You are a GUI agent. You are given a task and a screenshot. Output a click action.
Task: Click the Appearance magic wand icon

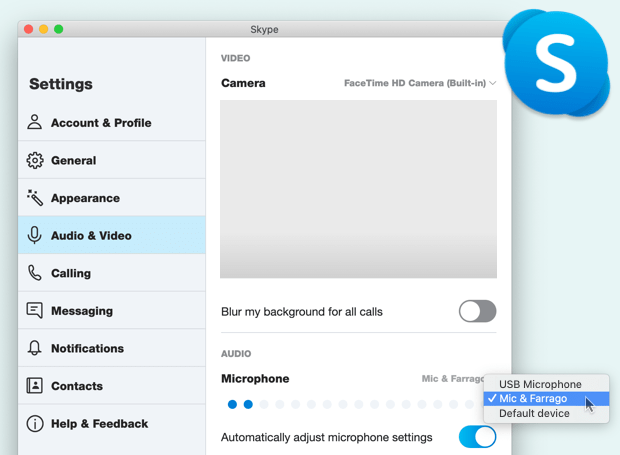[x=35, y=198]
